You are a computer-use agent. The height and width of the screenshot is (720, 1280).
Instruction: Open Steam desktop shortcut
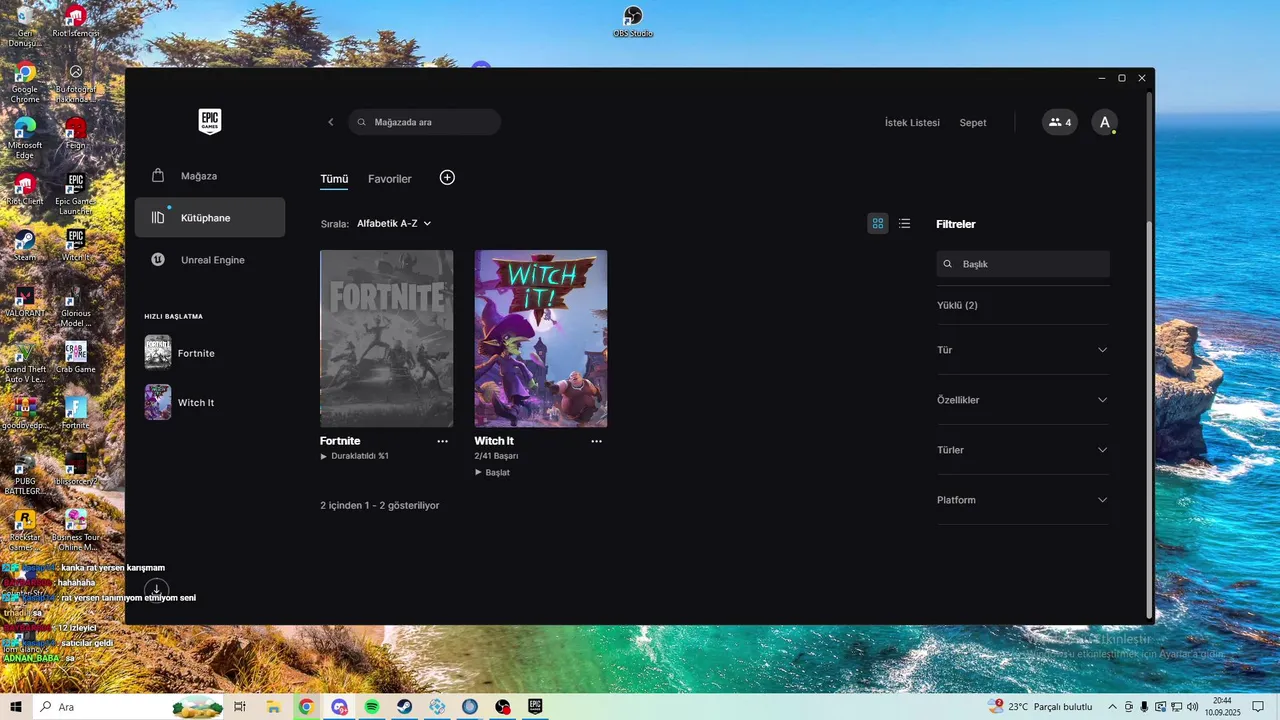(25, 246)
